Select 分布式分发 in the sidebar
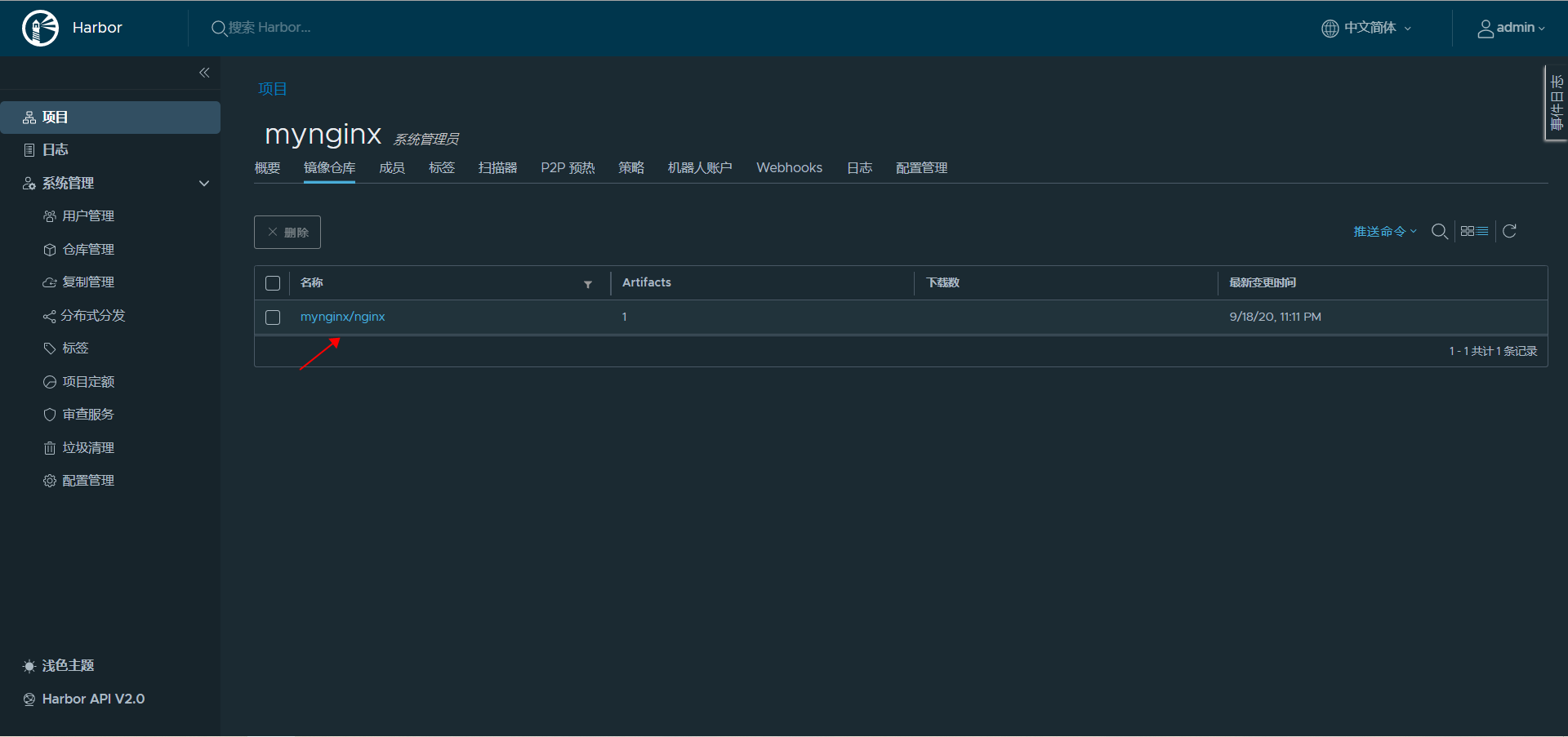This screenshot has width=1568, height=737. [93, 316]
